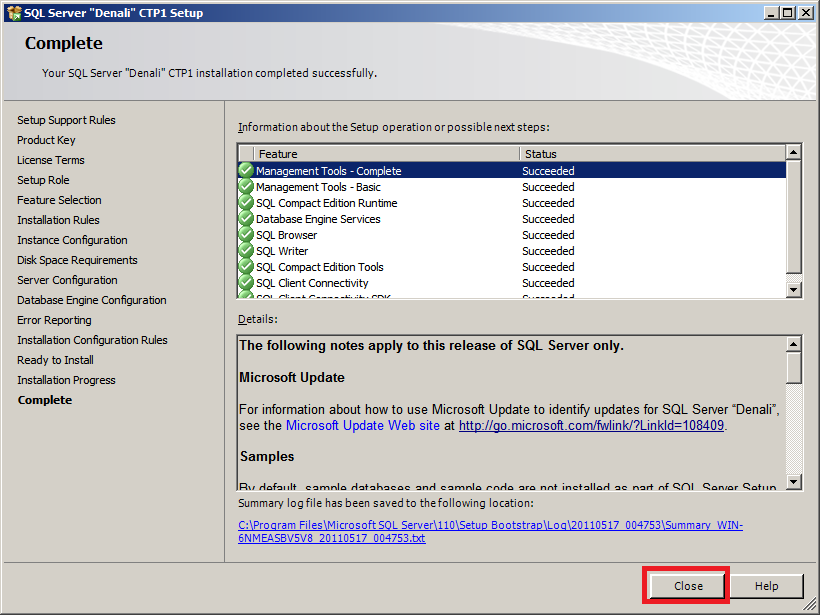
Task: Select the SQL Compact Edition Runtime row
Action: tap(512, 203)
